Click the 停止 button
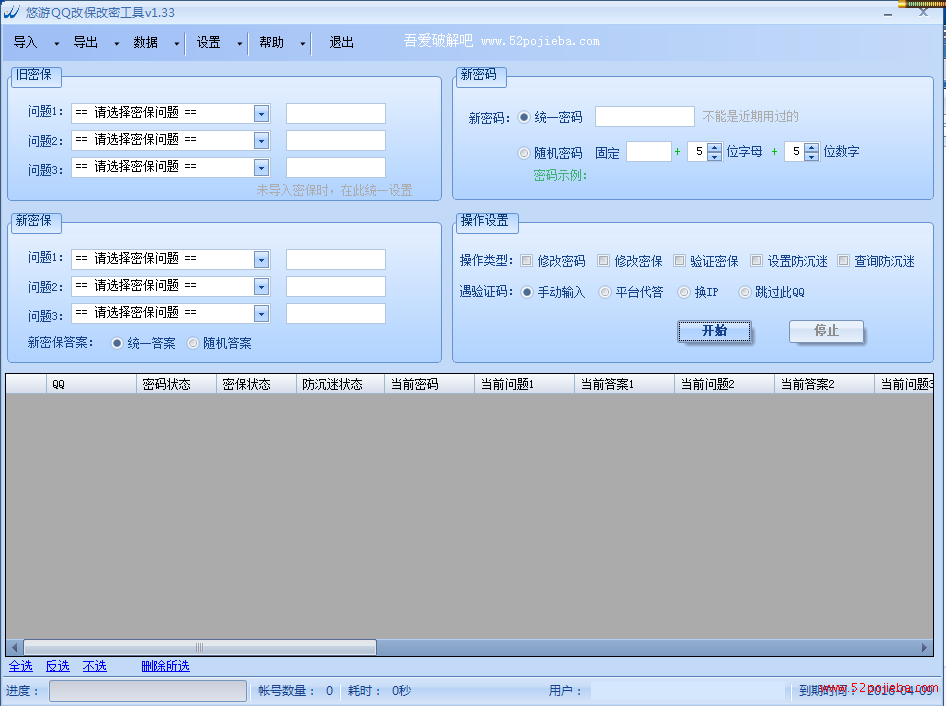Viewport: 946px width, 706px height. point(826,331)
